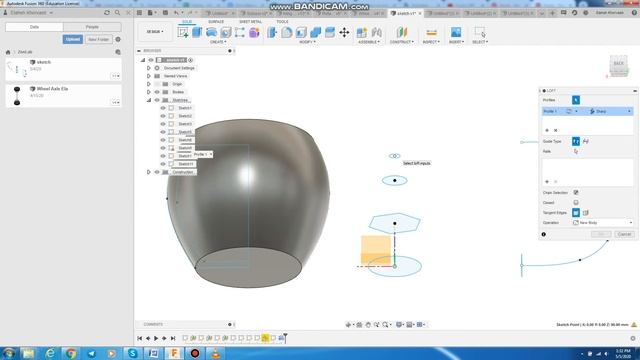640x360 pixels.
Task: Open the Wheel Axle Ele file thumbnail
Action: tap(17, 96)
